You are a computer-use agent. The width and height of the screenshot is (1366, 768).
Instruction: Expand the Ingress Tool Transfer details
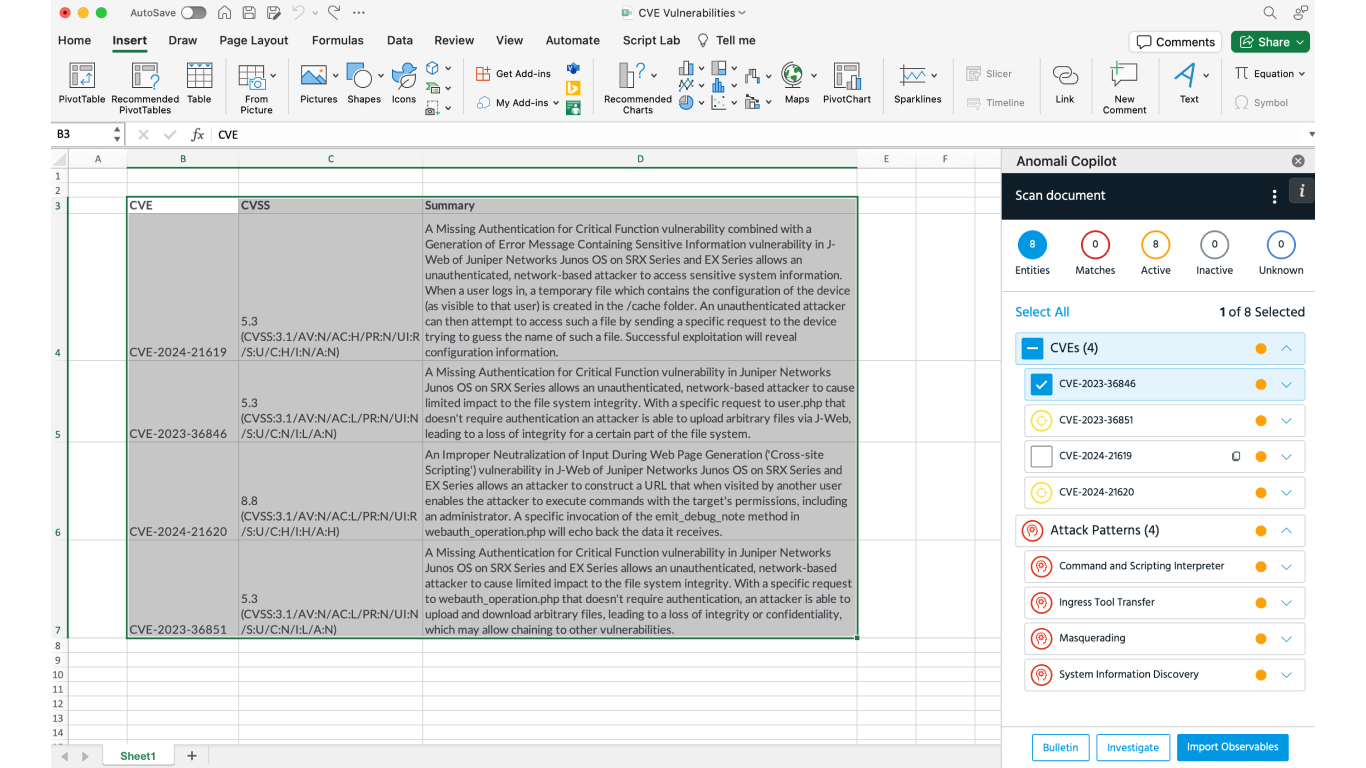[x=1287, y=602]
